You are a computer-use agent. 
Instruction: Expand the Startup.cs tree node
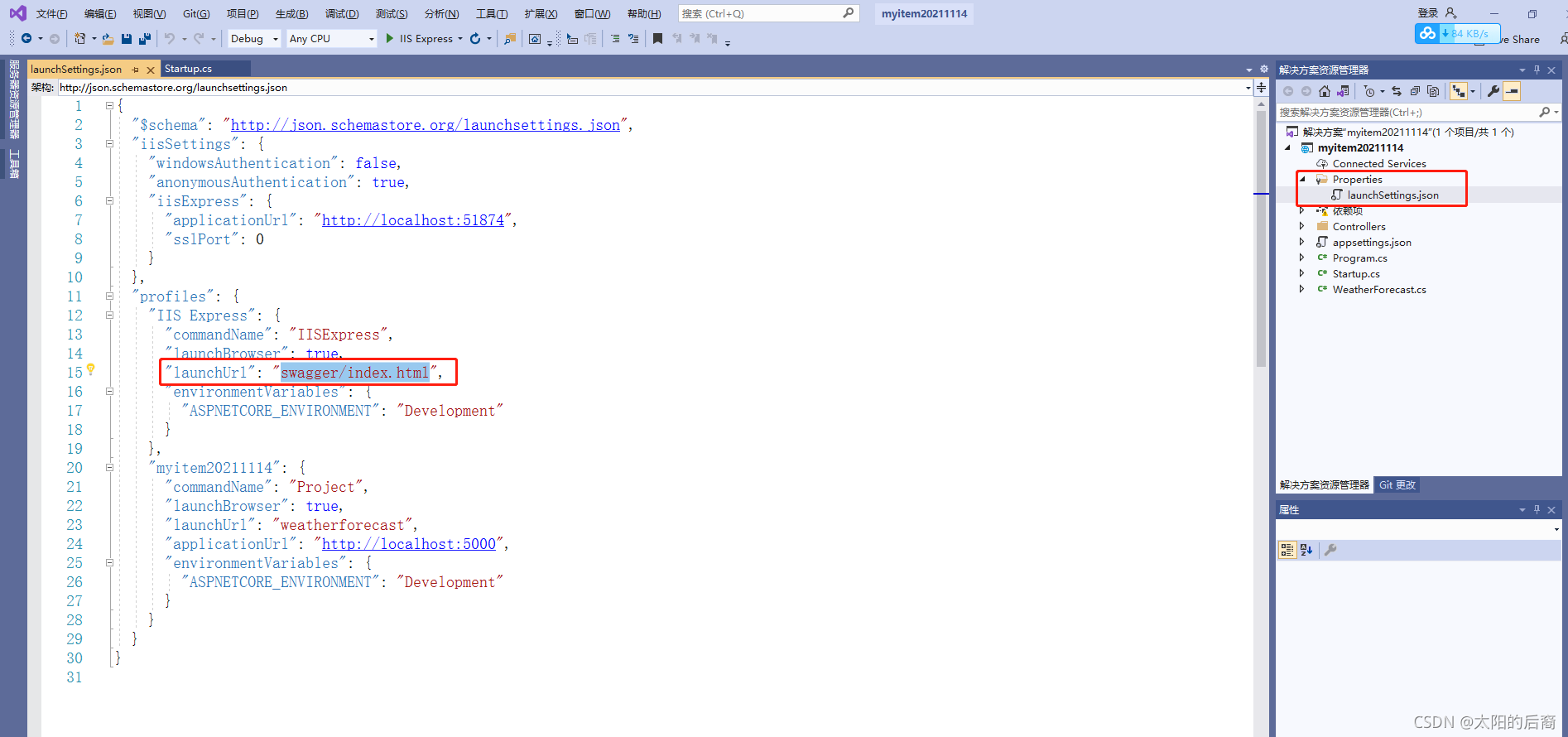[1302, 273]
